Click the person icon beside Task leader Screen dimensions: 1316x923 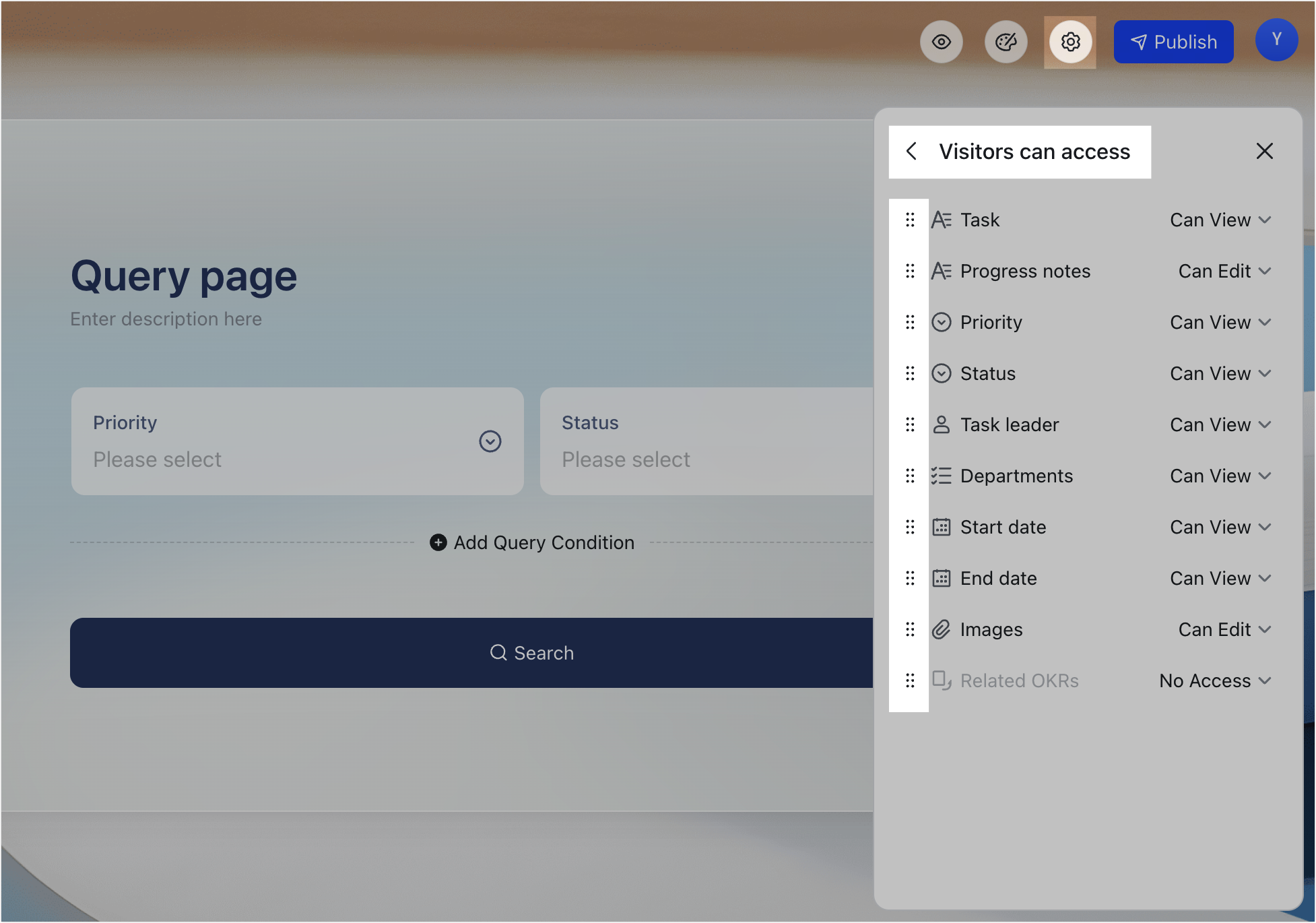942,424
